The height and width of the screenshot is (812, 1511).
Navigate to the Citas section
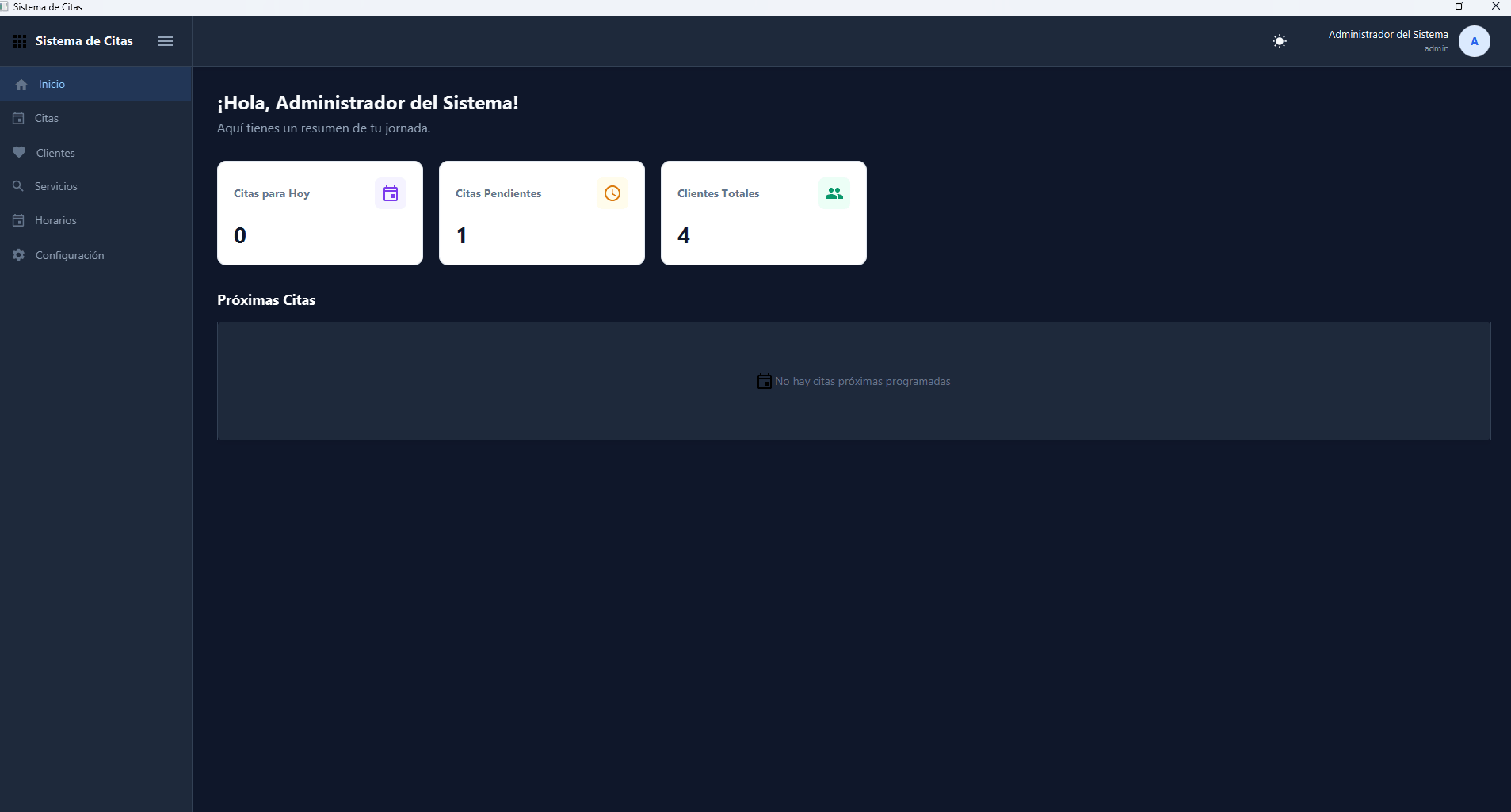pos(46,117)
